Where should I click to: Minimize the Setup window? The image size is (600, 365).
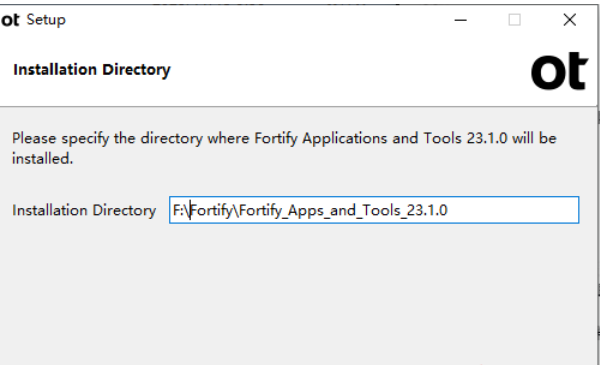[x=460, y=20]
